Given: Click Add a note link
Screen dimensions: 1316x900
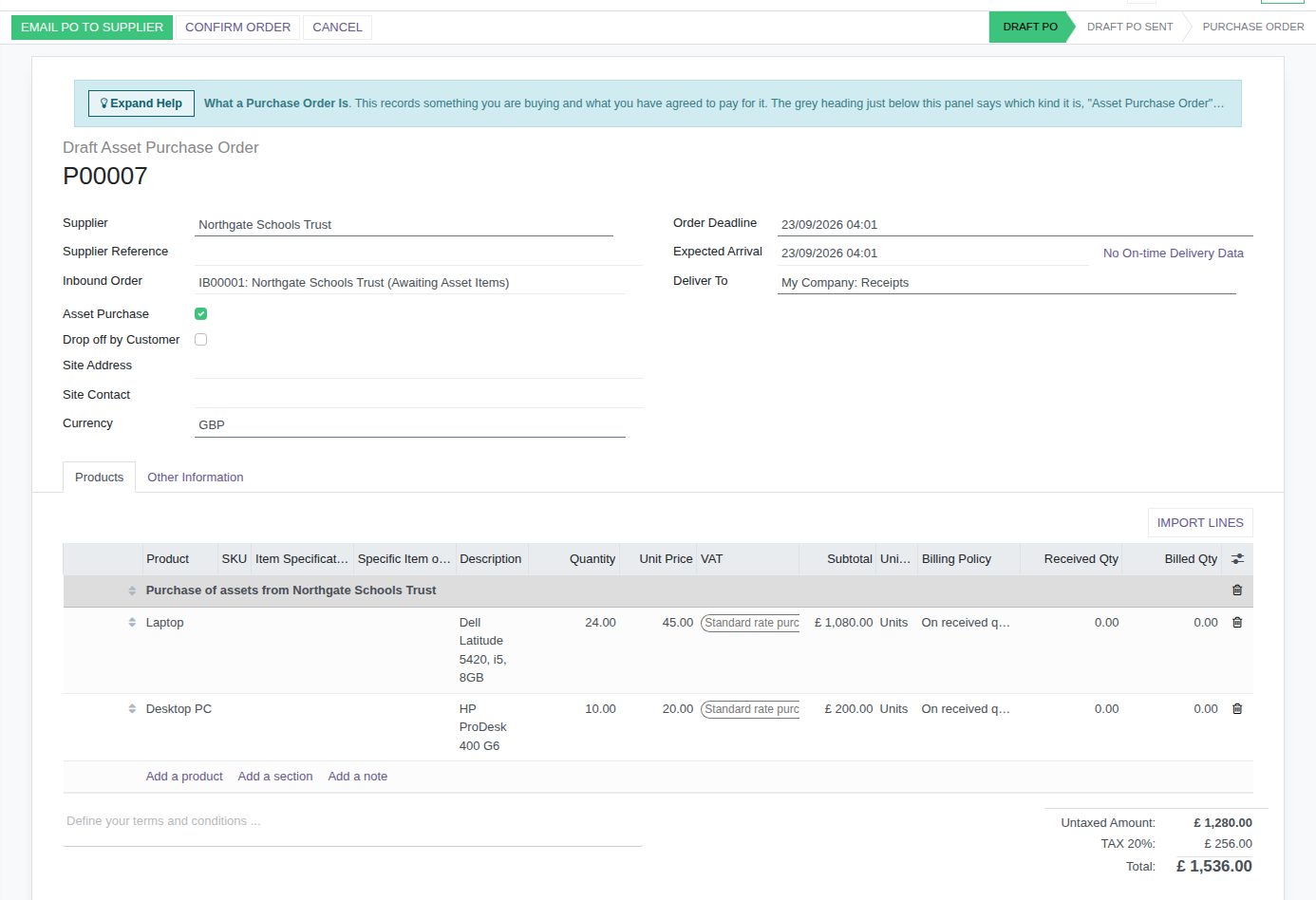Looking at the screenshot, I should click(x=358, y=777).
